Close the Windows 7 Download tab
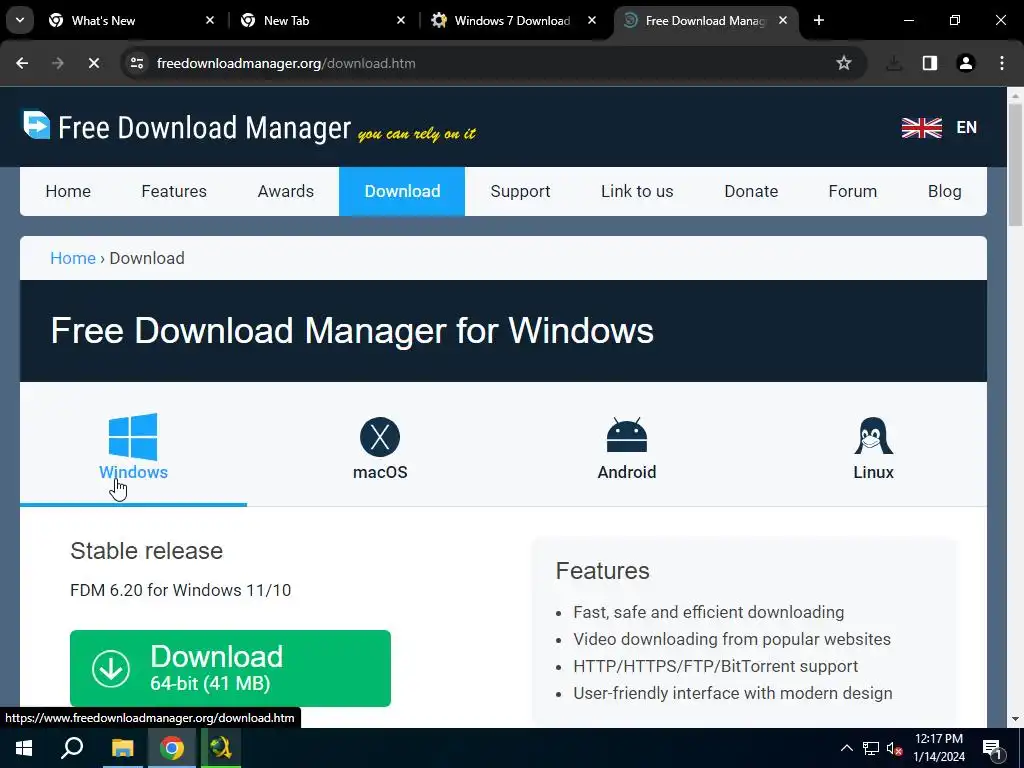Viewport: 1024px width, 768px height. (x=592, y=20)
